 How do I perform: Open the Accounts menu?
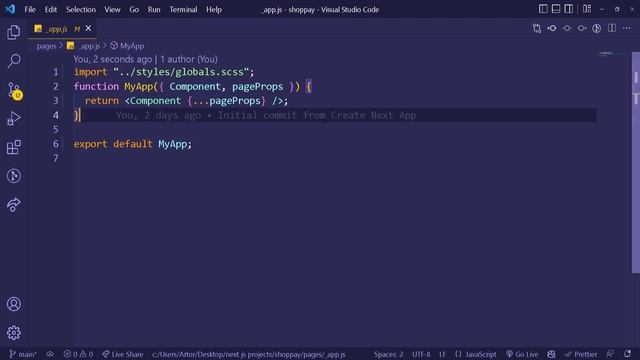tap(13, 304)
